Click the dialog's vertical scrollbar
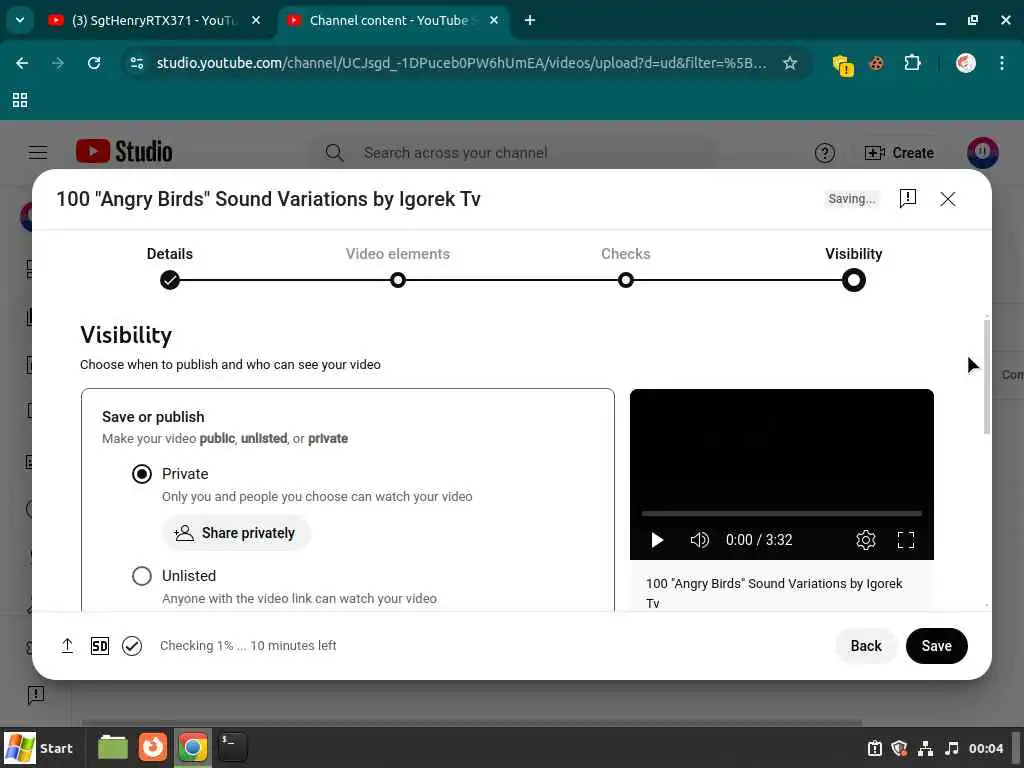This screenshot has width=1024, height=768. click(x=986, y=377)
